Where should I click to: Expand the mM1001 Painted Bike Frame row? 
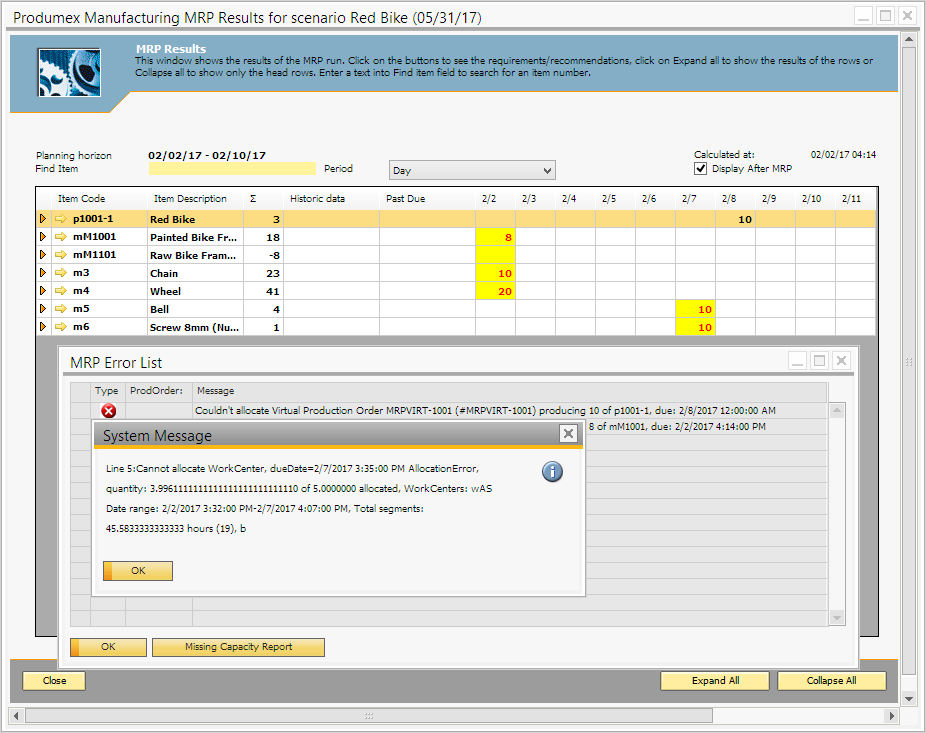coord(43,237)
